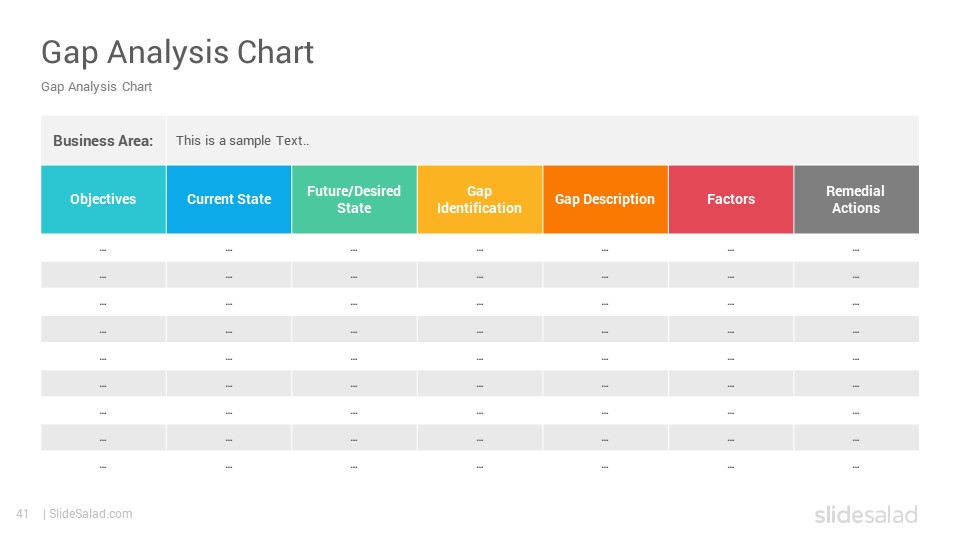Click the Remedial Actions header
The height and width of the screenshot is (540, 960).
[x=857, y=199]
